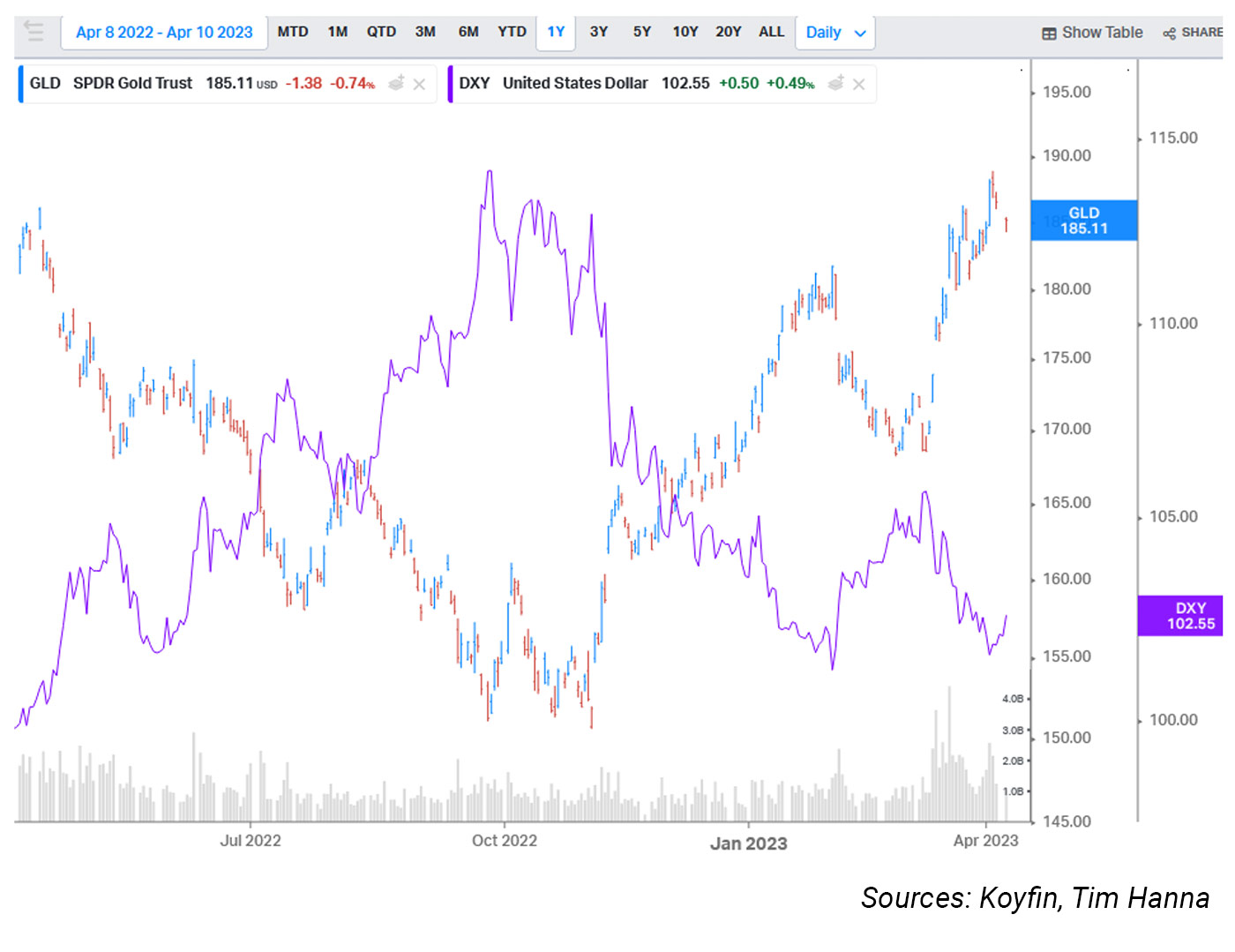The height and width of the screenshot is (952, 1235).
Task: Switch to 6M range
Action: [x=468, y=32]
